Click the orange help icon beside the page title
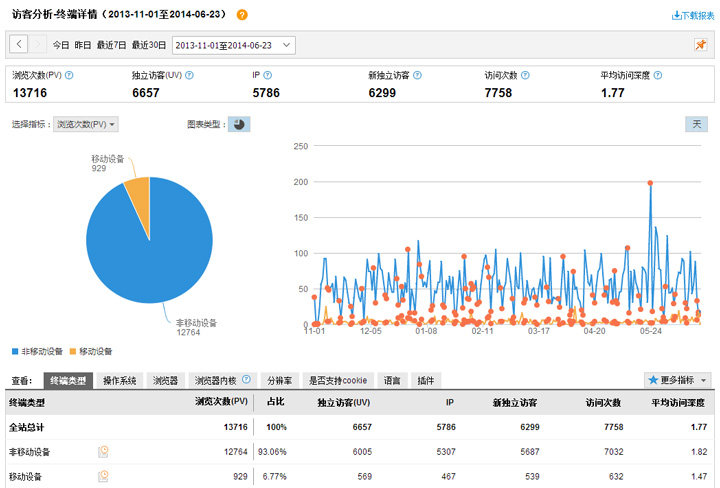 coord(242,15)
